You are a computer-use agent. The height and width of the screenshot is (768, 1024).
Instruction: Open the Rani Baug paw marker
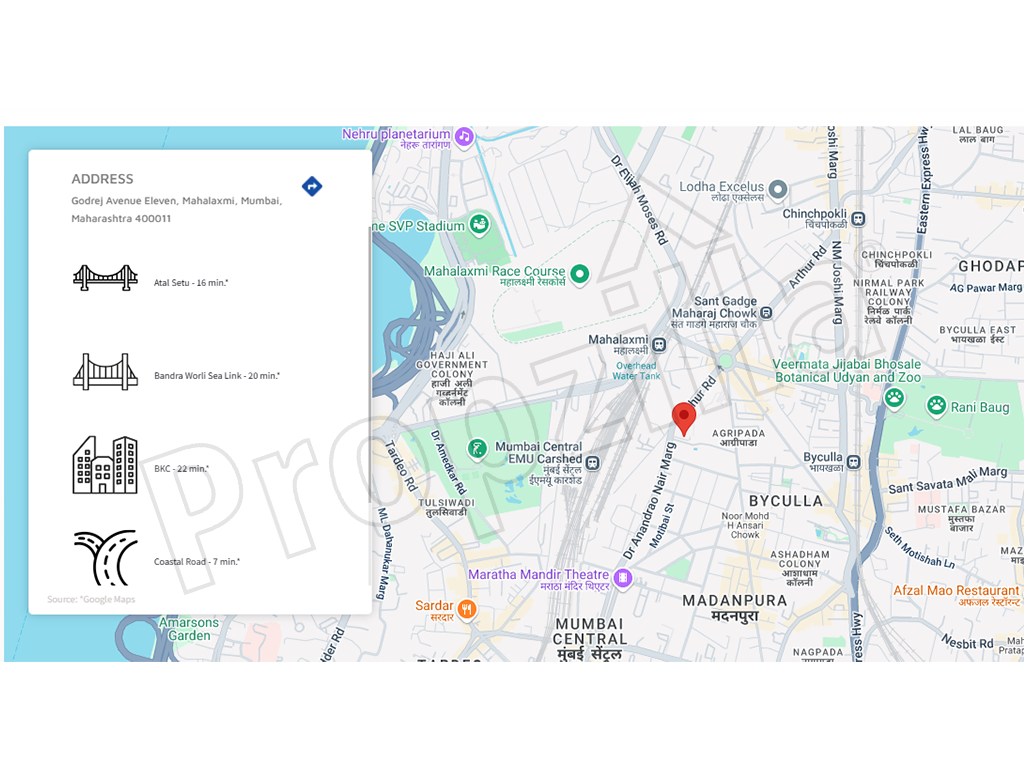pos(936,406)
